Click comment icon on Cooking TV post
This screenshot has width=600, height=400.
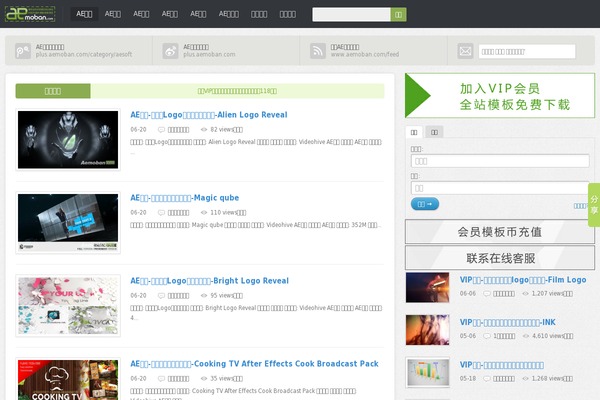click(161, 379)
